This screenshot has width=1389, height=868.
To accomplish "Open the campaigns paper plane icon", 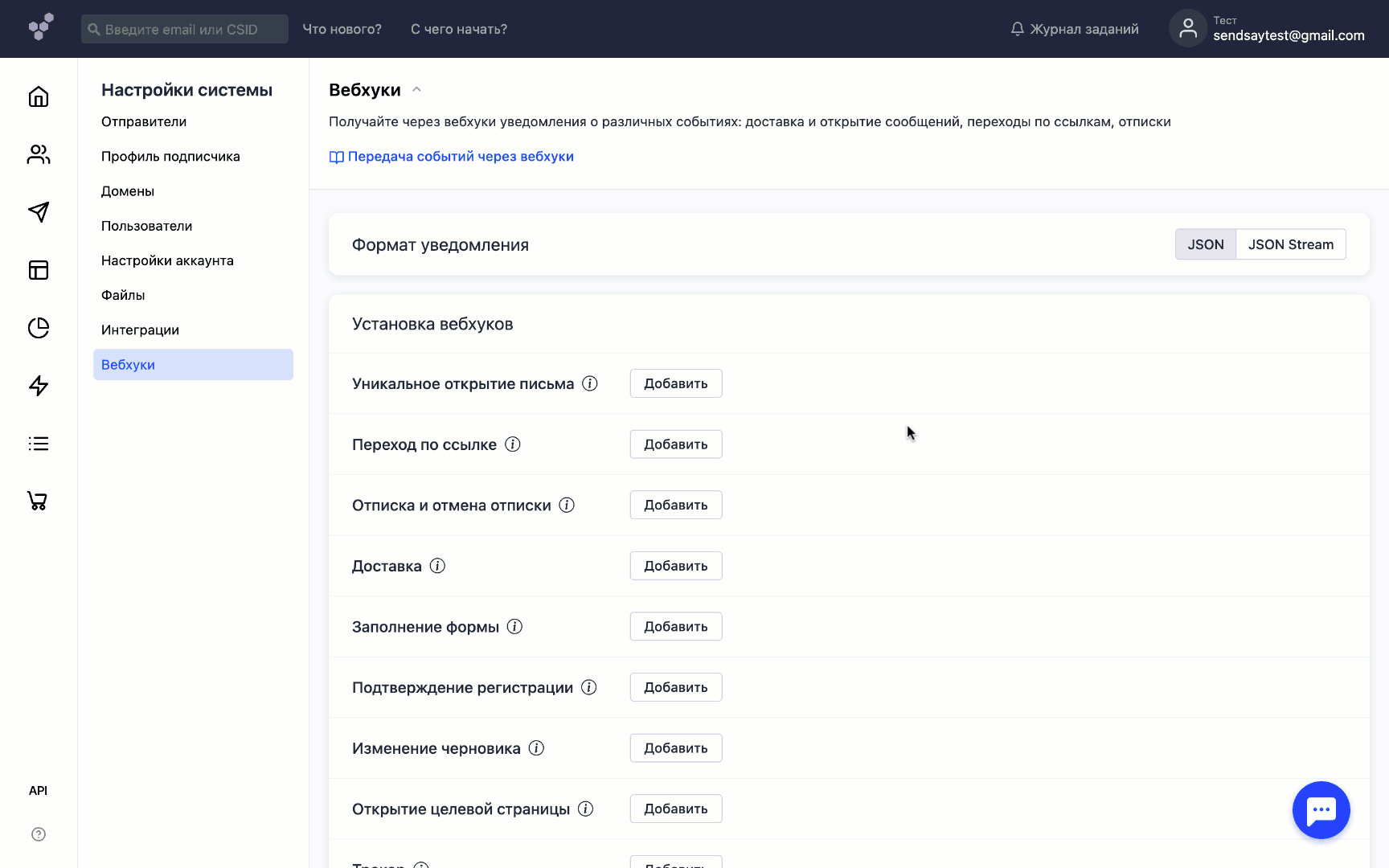I will tap(38, 212).
